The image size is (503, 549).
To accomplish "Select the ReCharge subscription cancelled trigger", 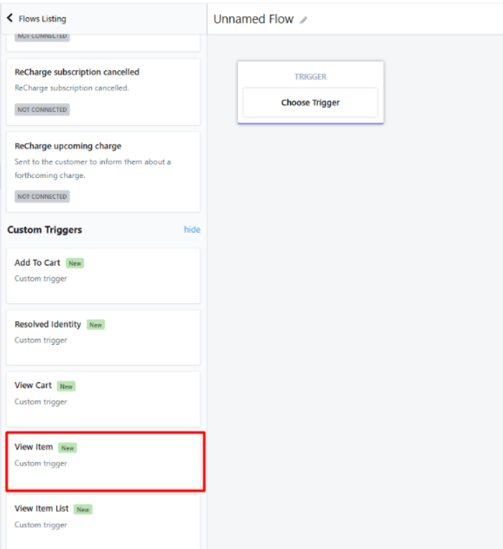I will click(x=104, y=92).
